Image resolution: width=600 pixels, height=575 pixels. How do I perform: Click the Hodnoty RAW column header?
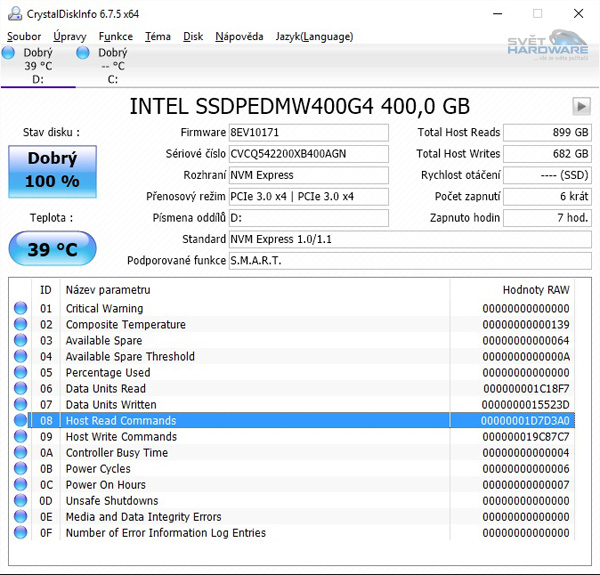point(512,290)
